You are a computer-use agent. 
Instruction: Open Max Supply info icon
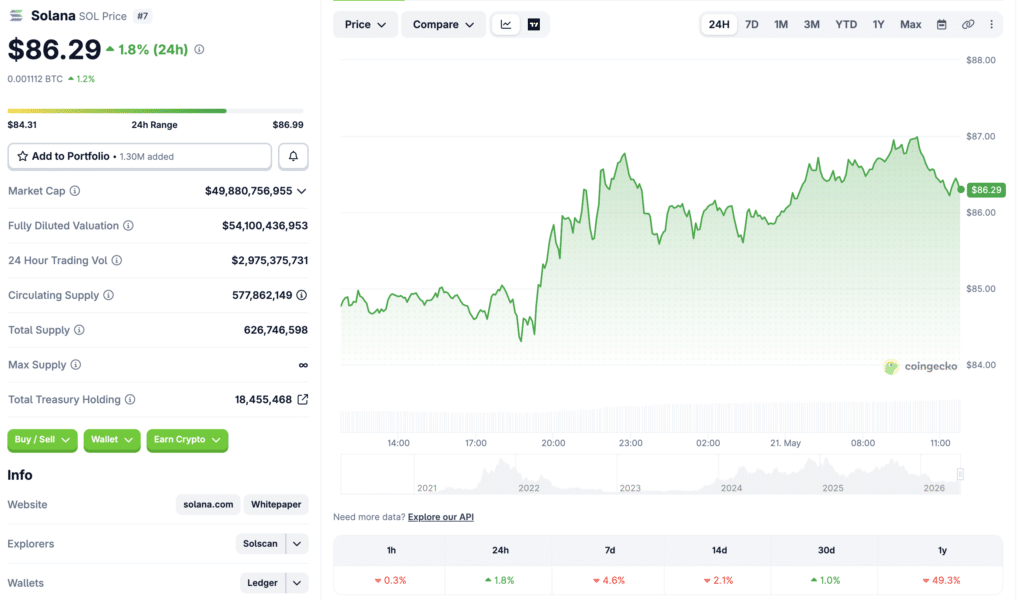(x=76, y=364)
